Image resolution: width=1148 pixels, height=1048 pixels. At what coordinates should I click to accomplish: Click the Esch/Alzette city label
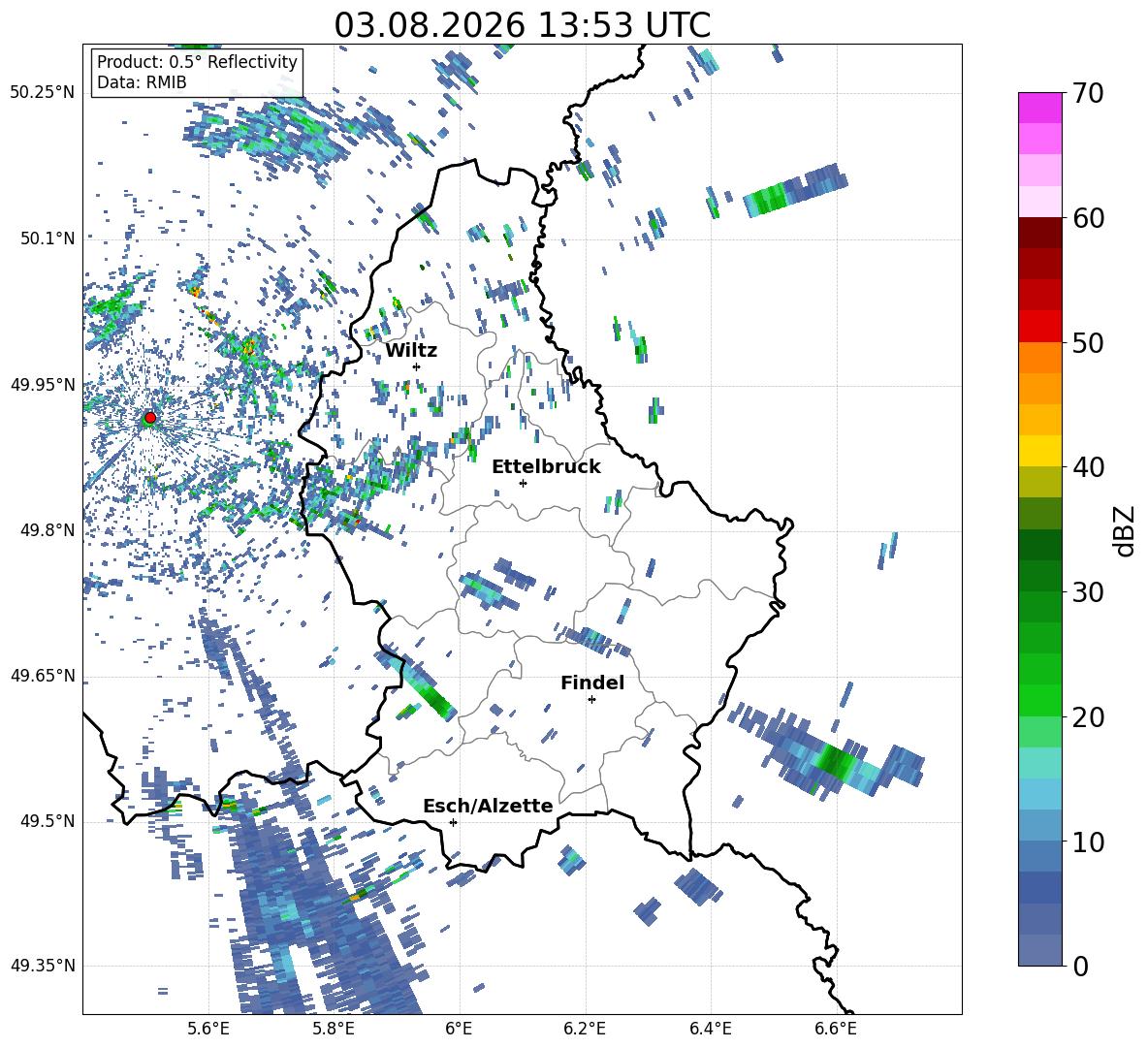[x=489, y=806]
